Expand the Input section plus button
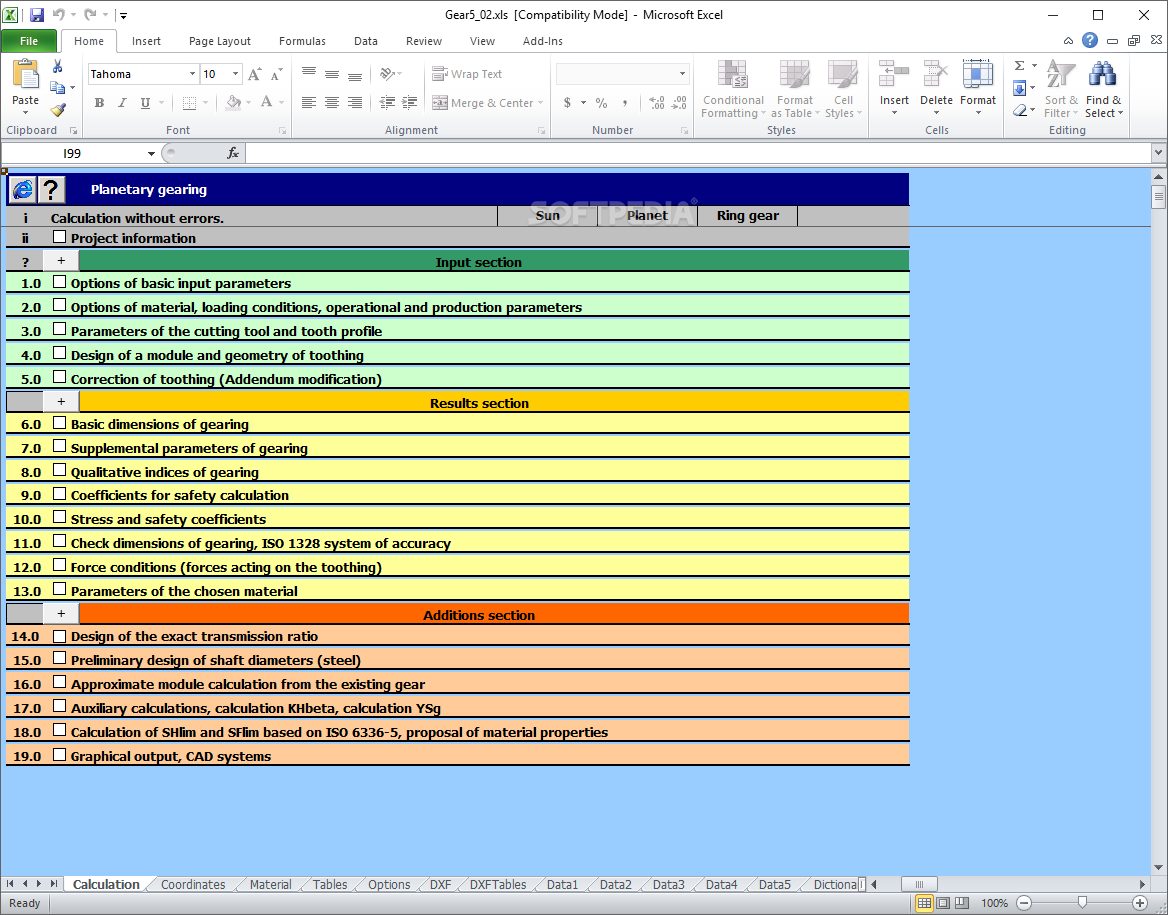This screenshot has height=915, width=1168. [x=61, y=261]
